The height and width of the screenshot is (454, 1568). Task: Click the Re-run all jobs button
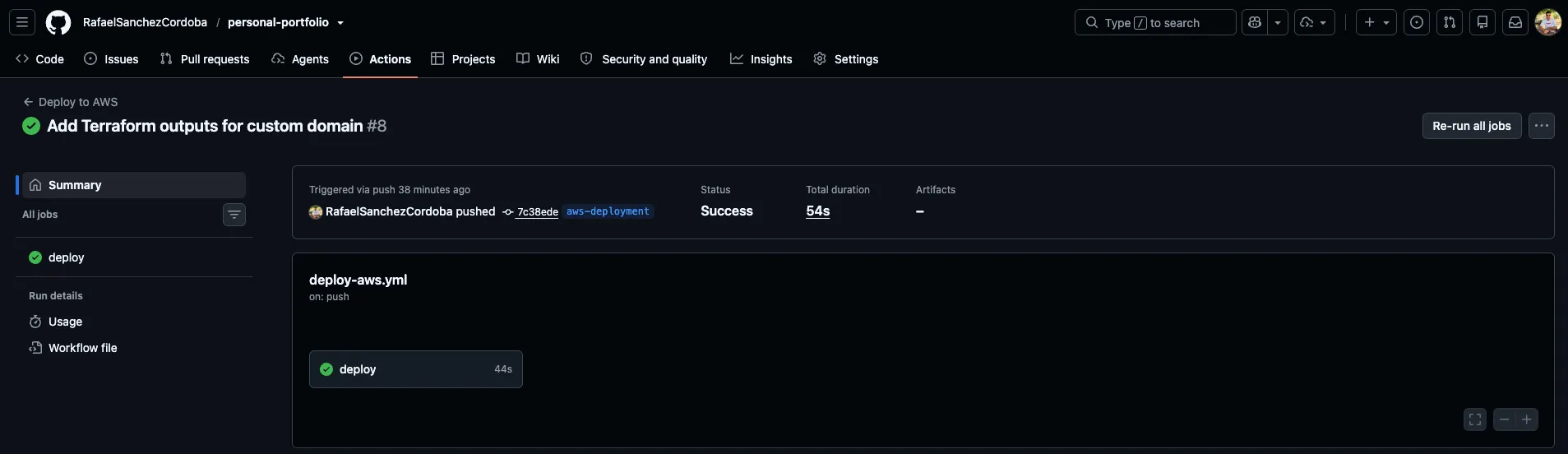[1472, 126]
